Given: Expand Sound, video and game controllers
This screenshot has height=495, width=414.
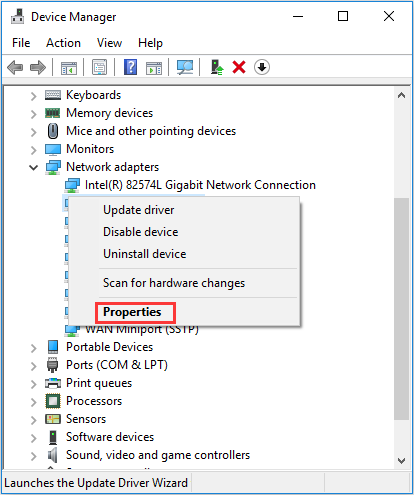Looking at the screenshot, I should tap(33, 456).
